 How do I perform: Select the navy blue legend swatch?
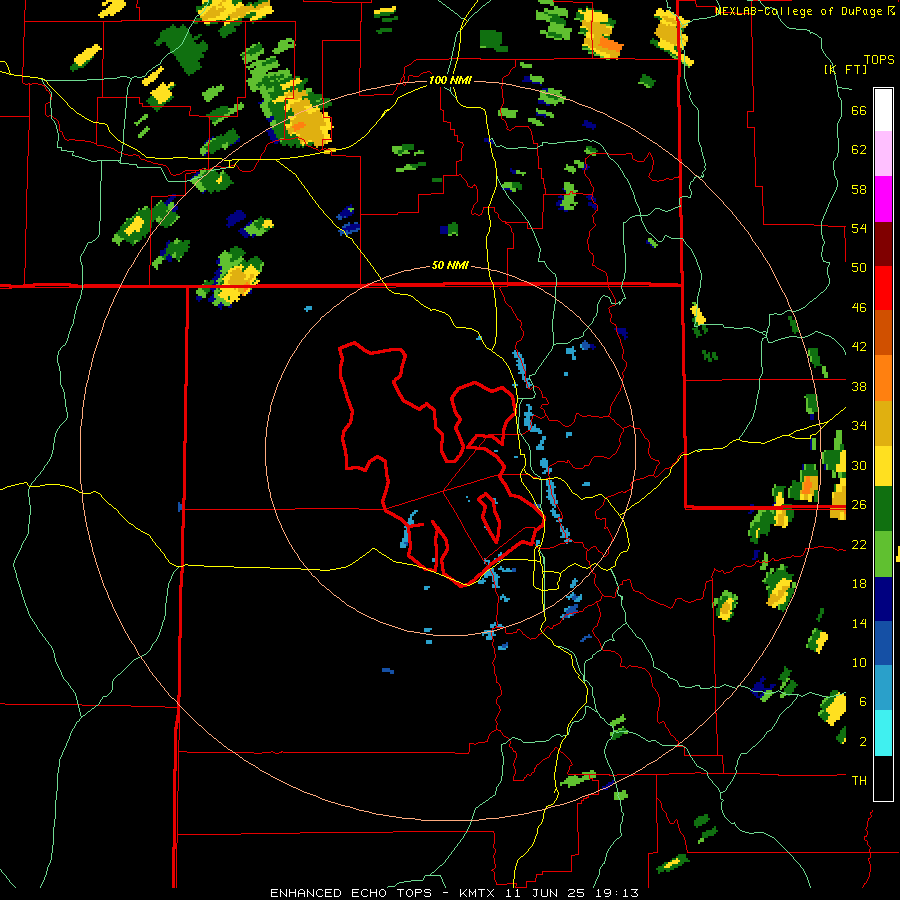pyautogui.click(x=883, y=599)
